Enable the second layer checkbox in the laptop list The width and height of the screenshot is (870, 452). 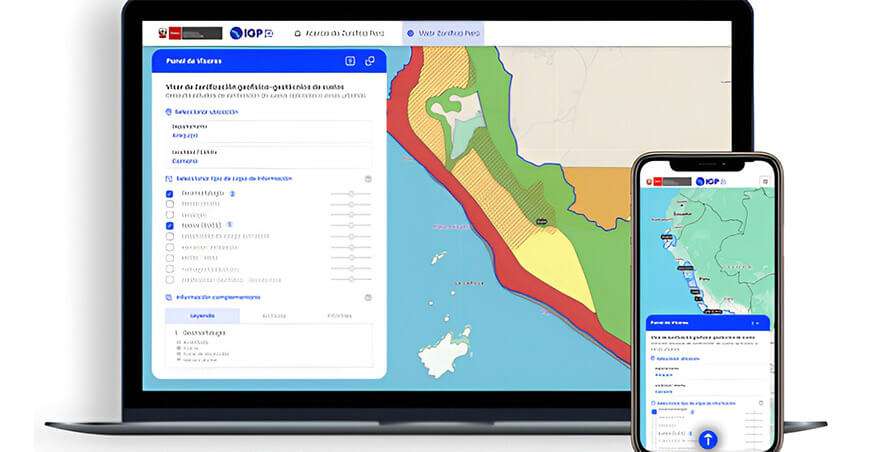pyautogui.click(x=170, y=204)
